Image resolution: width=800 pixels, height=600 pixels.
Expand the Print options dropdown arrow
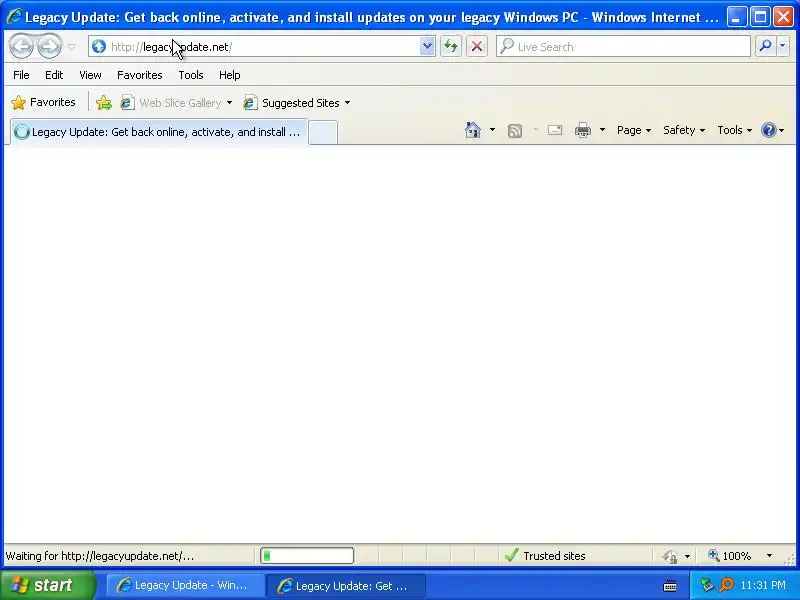point(602,130)
